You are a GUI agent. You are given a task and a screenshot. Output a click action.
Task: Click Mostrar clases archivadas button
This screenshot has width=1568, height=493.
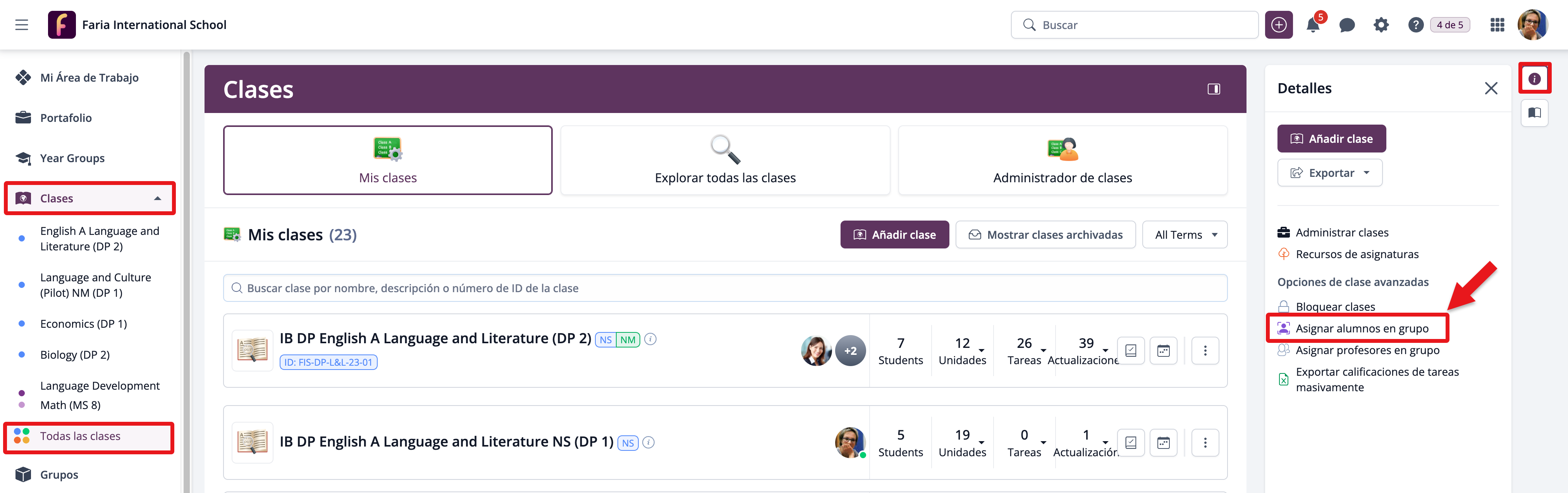pyautogui.click(x=1045, y=235)
